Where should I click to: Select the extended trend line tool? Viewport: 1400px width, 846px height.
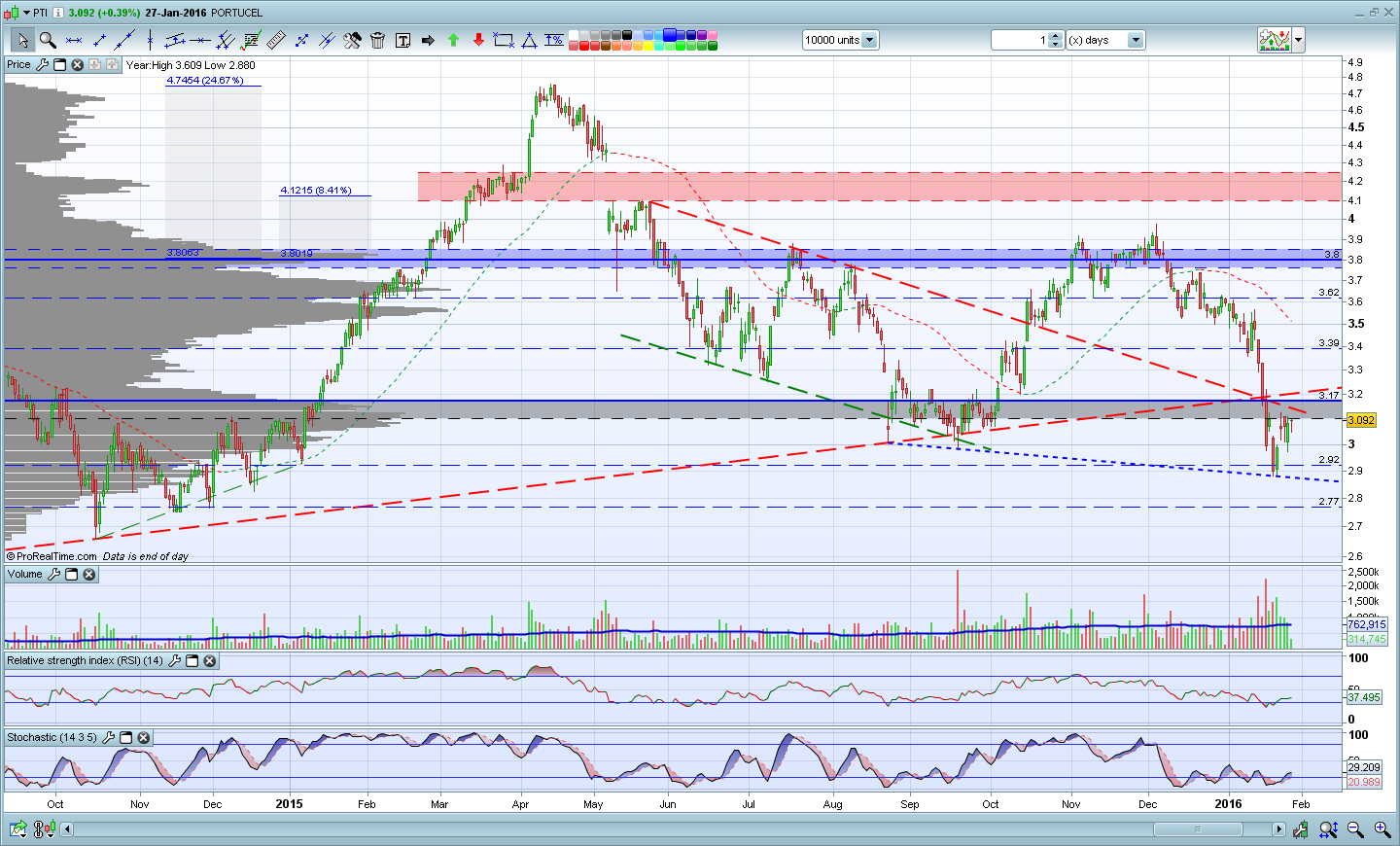coord(124,40)
